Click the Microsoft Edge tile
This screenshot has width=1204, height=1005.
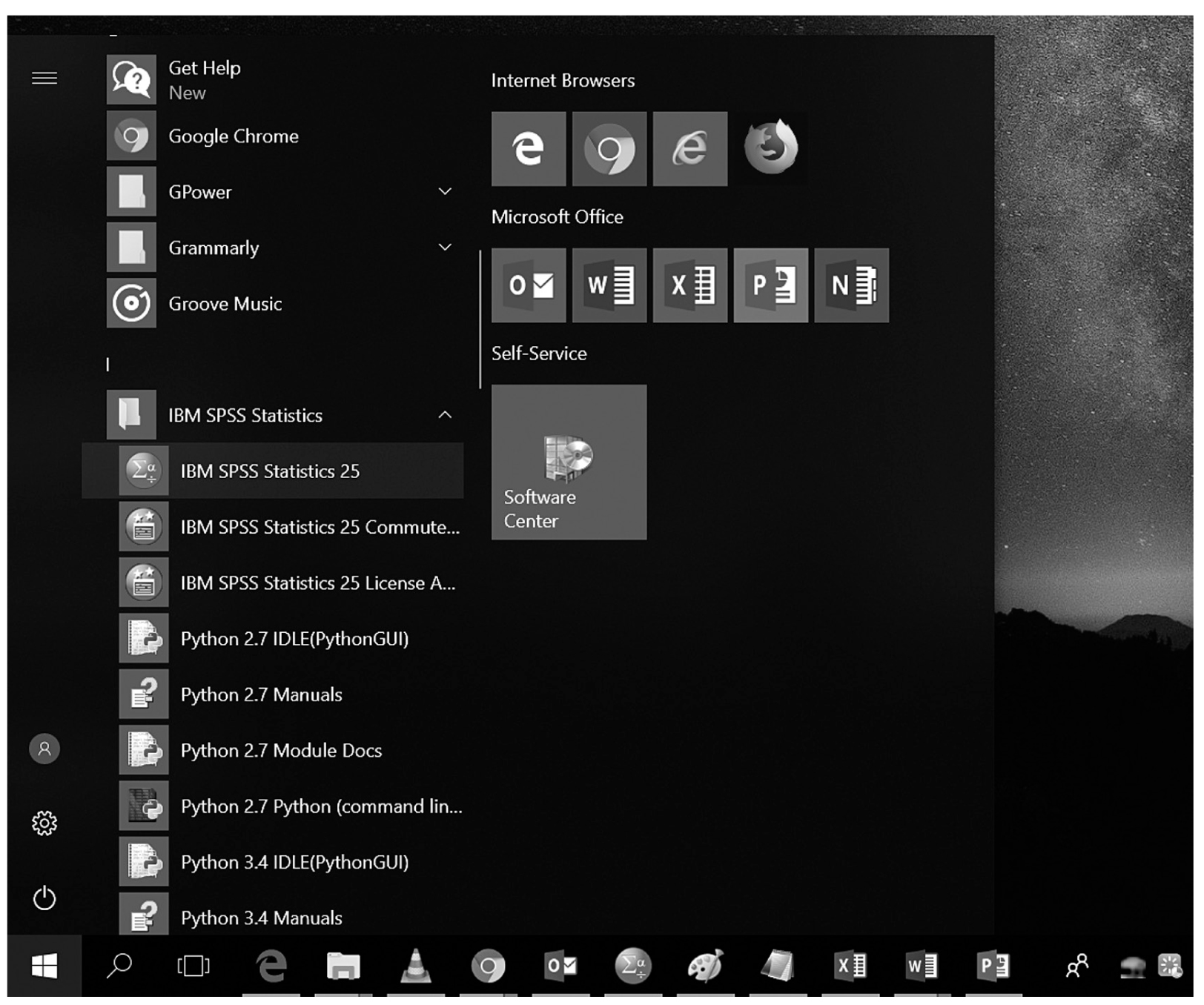point(529,149)
